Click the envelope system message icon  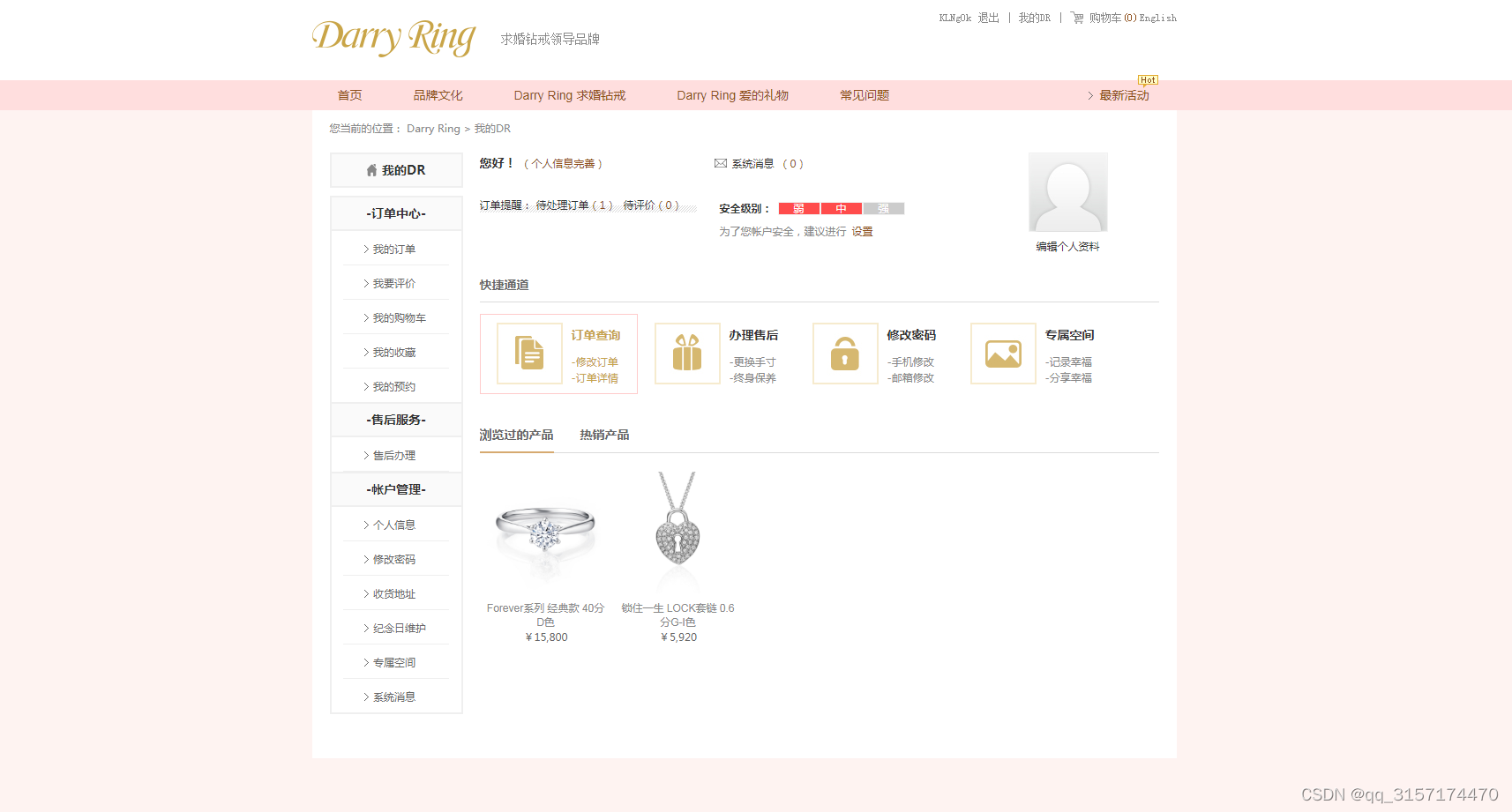click(721, 163)
